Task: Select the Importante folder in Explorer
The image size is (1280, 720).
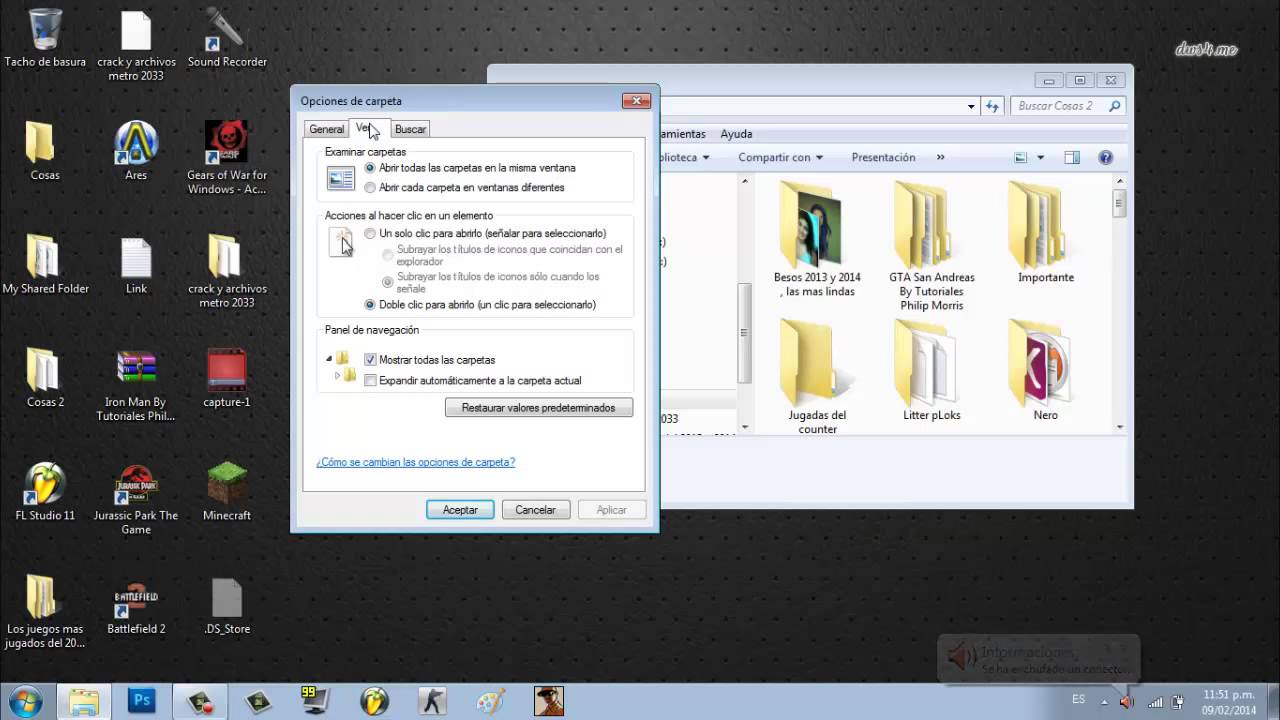Action: tap(1046, 233)
